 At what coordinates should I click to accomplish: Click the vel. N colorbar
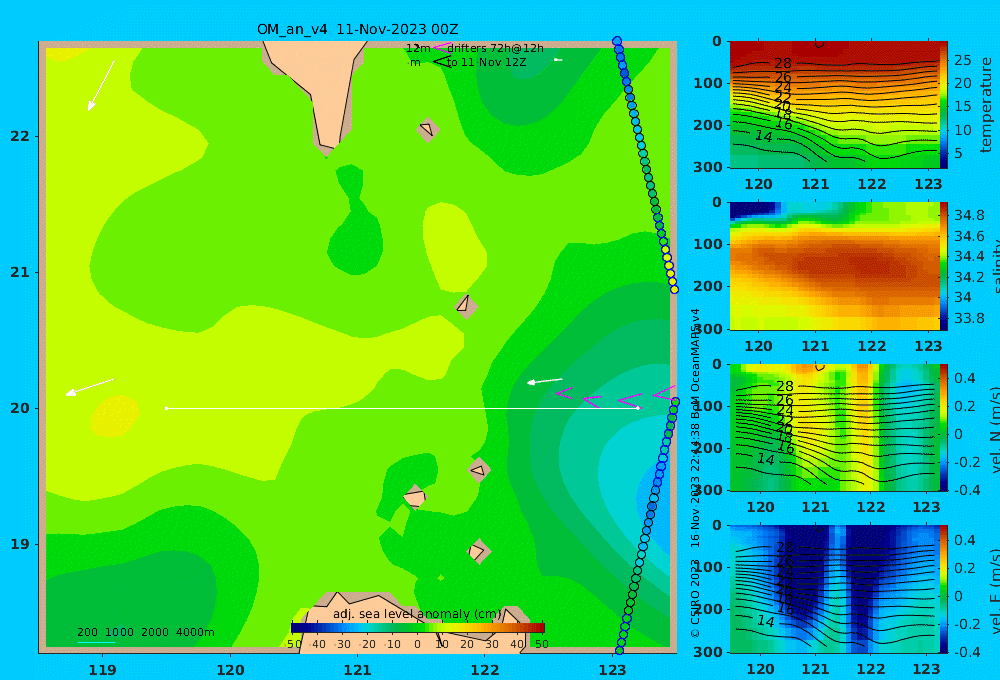point(944,427)
